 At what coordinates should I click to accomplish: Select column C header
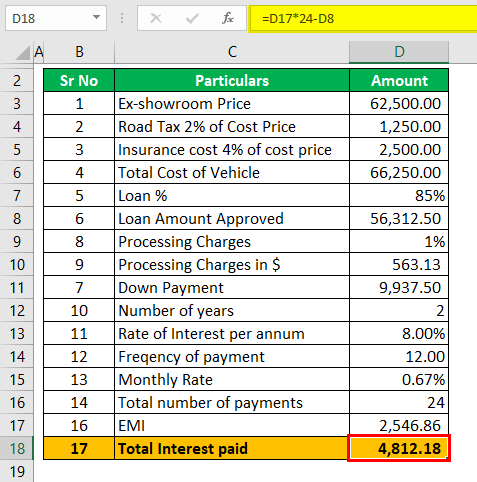point(232,52)
